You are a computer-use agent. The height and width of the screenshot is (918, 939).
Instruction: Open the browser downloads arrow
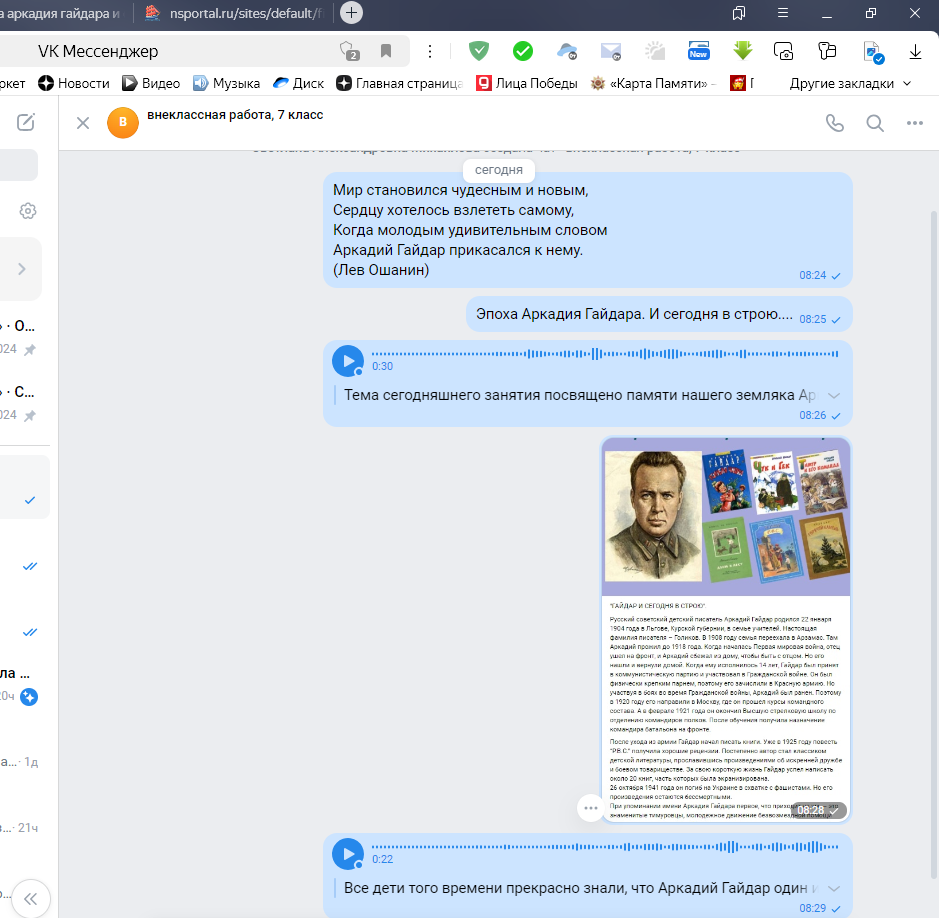tap(915, 51)
